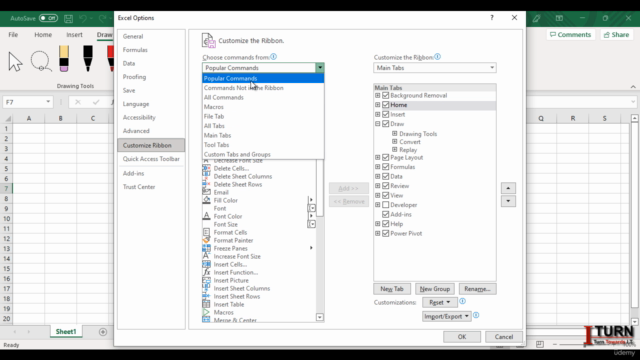The height and width of the screenshot is (360, 640).
Task: Enable the Developer tab checkbox
Action: (x=386, y=205)
